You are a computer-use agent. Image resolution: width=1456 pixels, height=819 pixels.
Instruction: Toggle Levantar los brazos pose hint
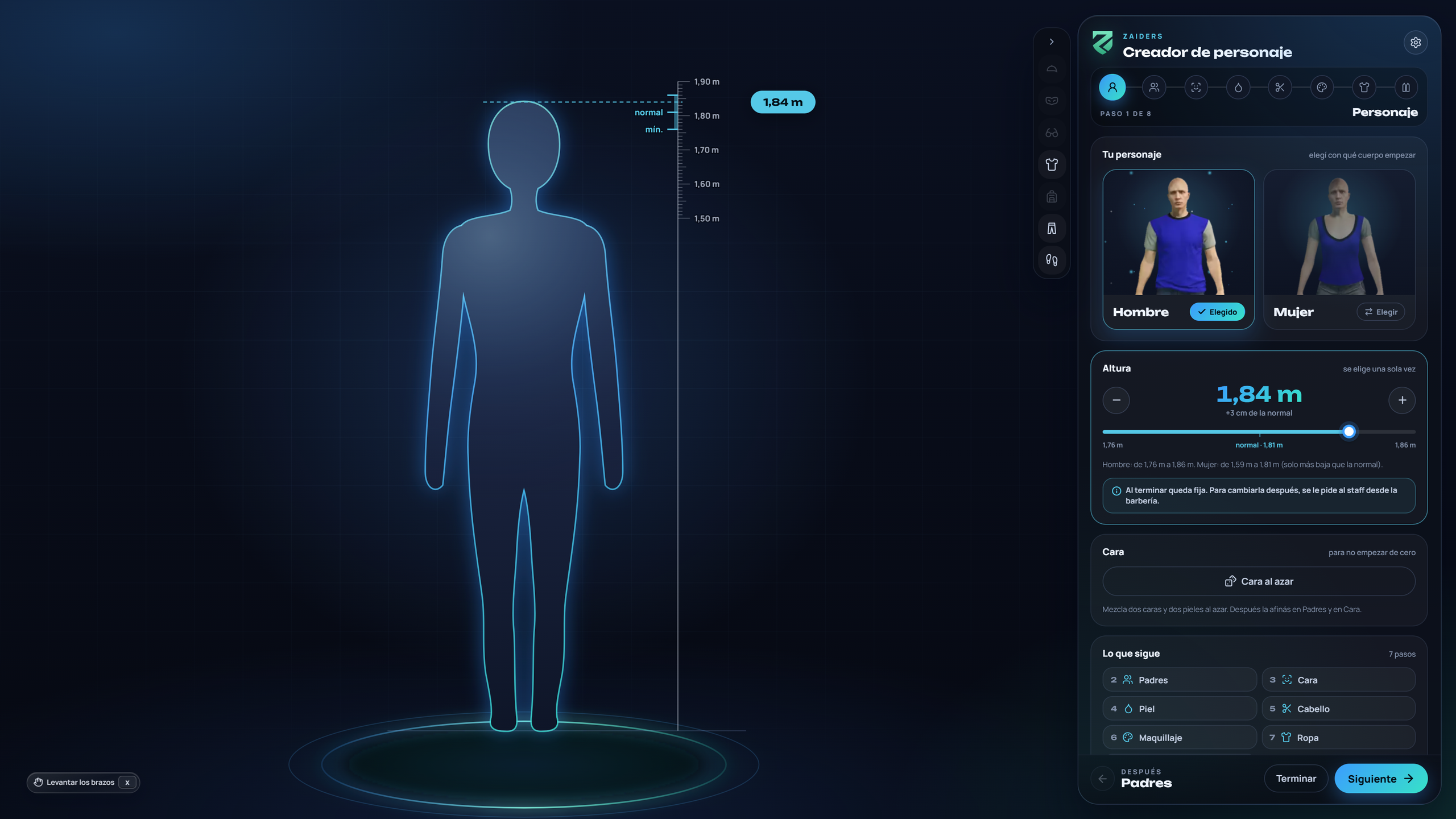pyautogui.click(x=83, y=783)
